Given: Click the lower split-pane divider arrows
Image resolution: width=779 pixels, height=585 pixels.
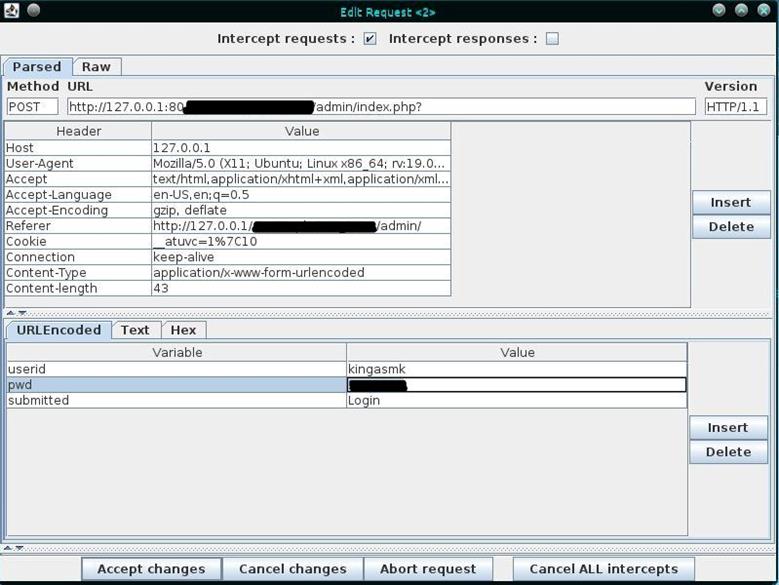Looking at the screenshot, I should pos(11,547).
